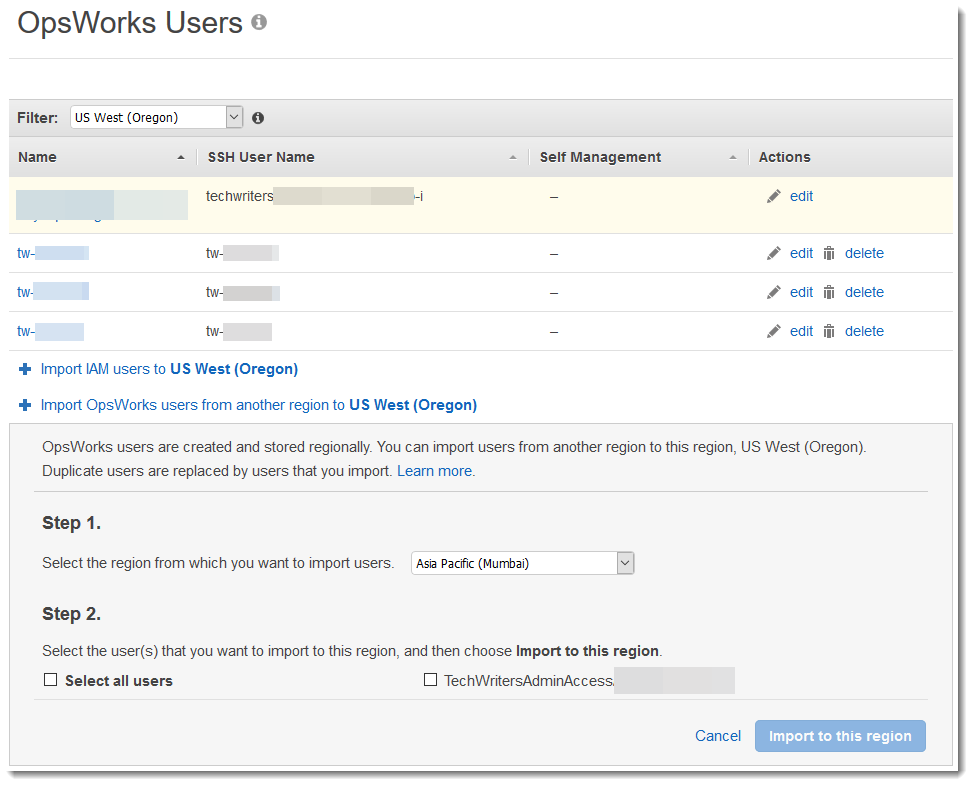Click the trash icon in the third tw- row
This screenshot has width=973, height=786.
pos(829,331)
